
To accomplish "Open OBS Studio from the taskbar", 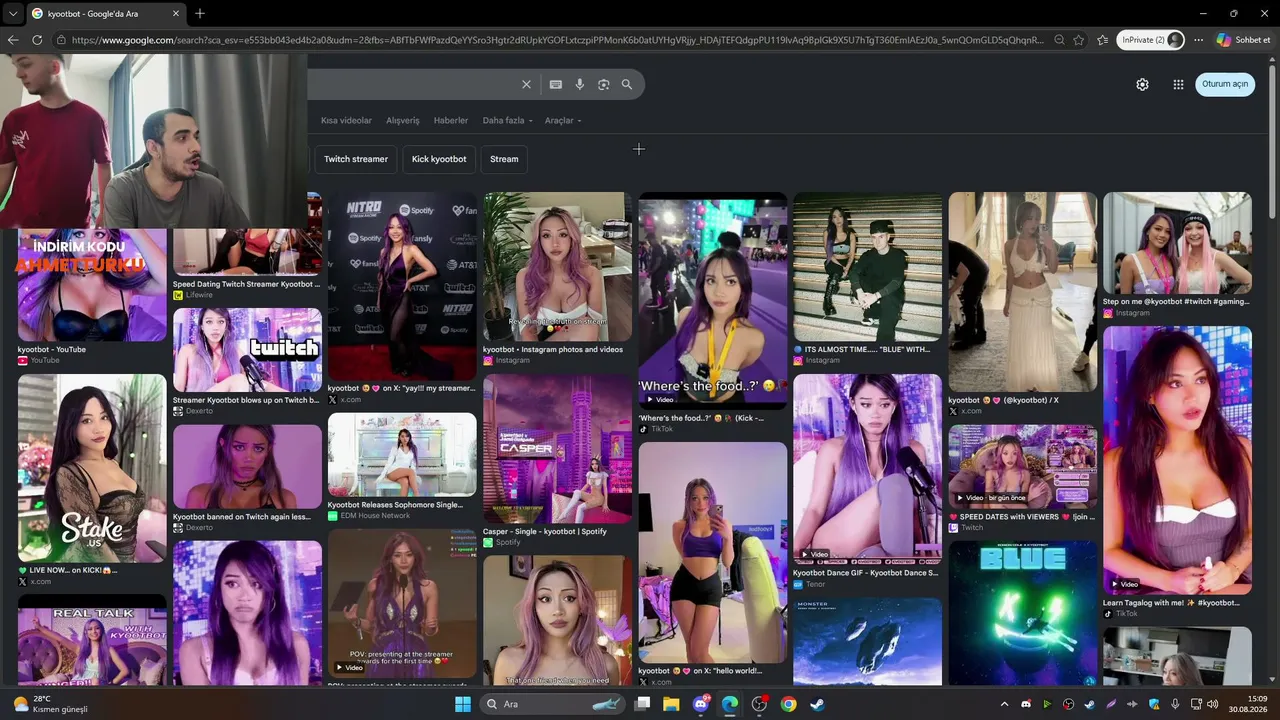I will point(759,704).
